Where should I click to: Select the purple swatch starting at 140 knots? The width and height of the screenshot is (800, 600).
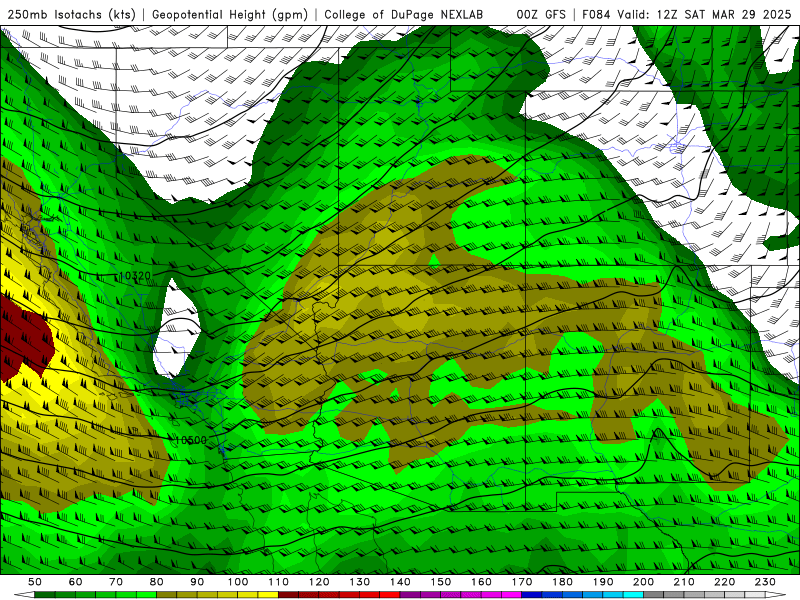pyautogui.click(x=410, y=595)
